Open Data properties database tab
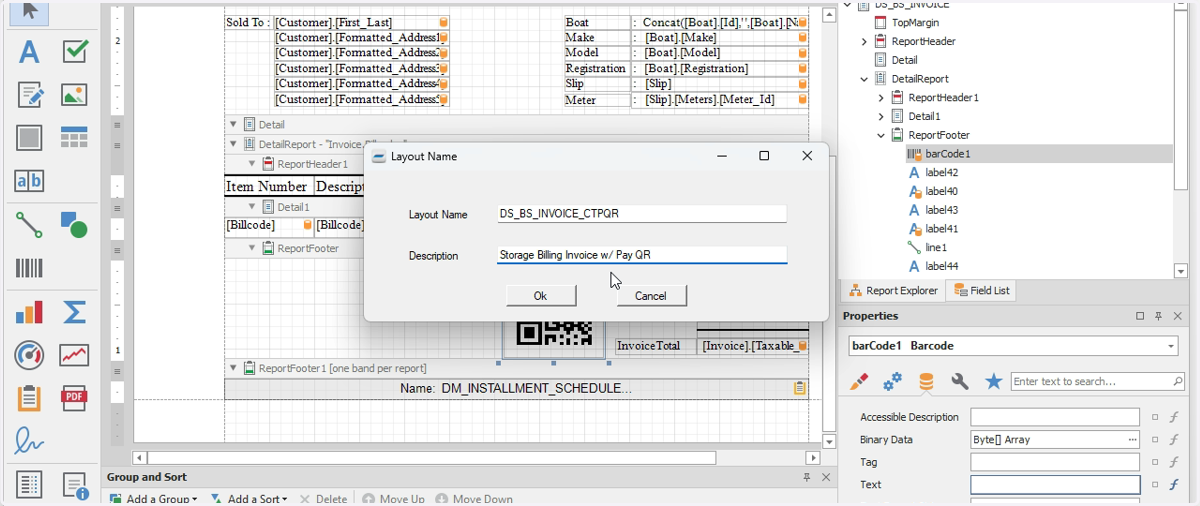The width and height of the screenshot is (1200, 506). pos(926,382)
